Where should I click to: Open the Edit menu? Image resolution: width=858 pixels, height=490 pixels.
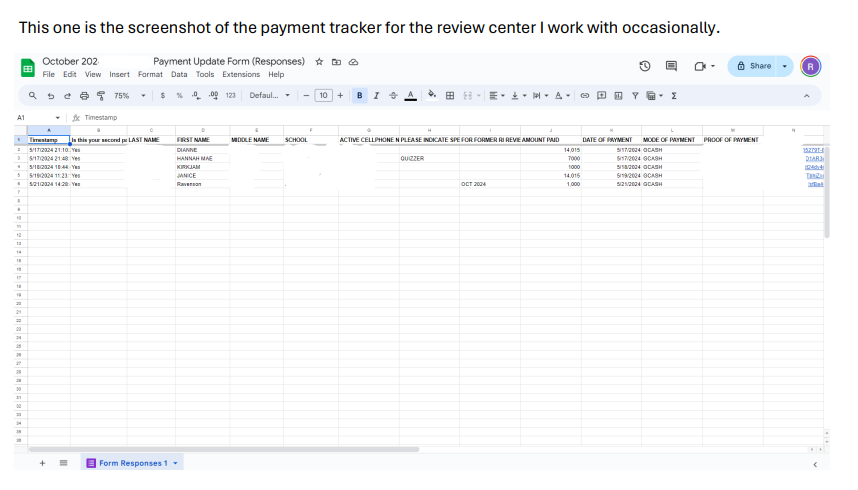69,74
